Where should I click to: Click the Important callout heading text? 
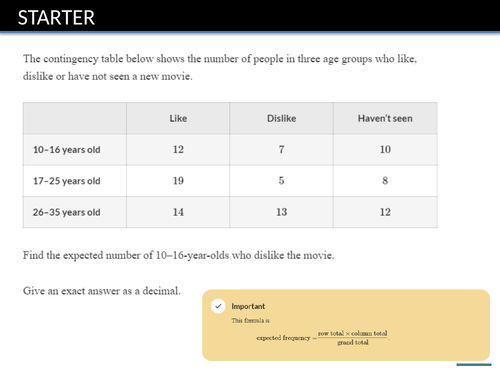pos(248,306)
